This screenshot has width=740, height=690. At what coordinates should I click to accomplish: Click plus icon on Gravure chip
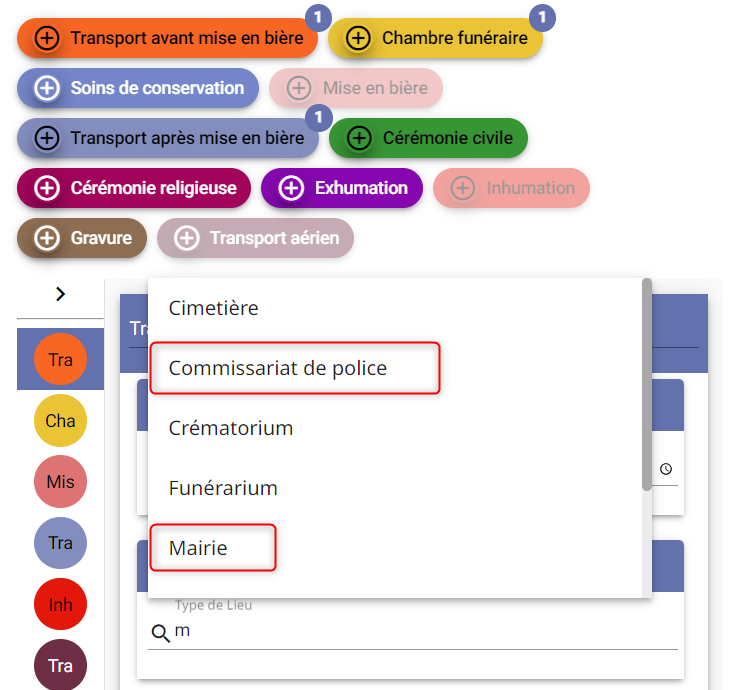click(x=46, y=238)
